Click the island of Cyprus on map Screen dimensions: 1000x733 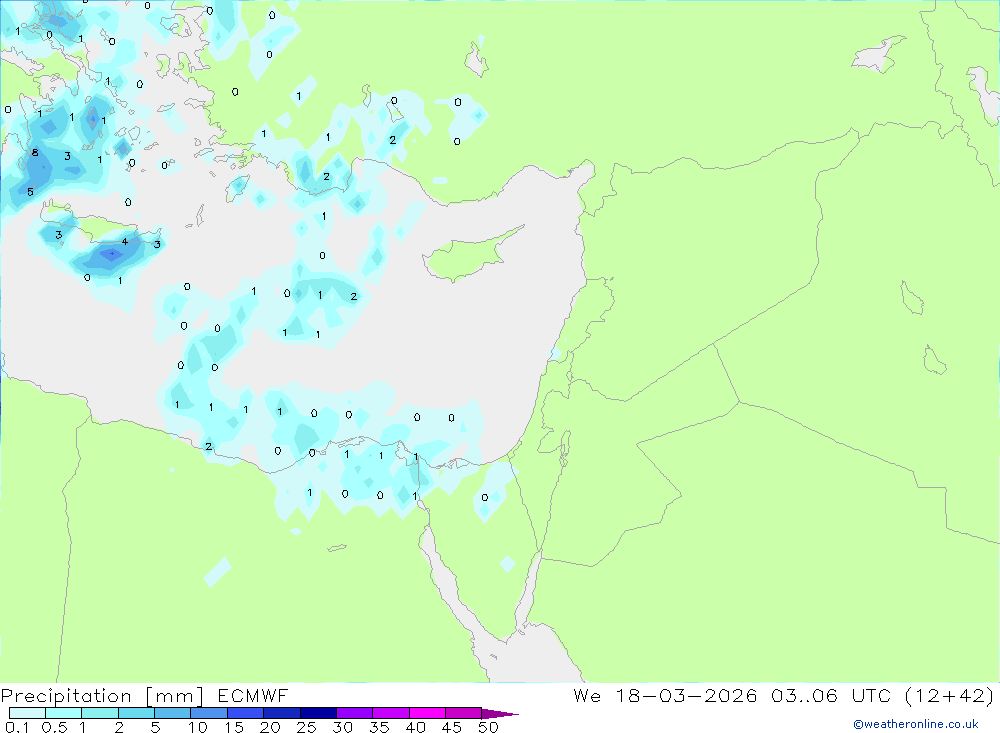[x=466, y=257]
